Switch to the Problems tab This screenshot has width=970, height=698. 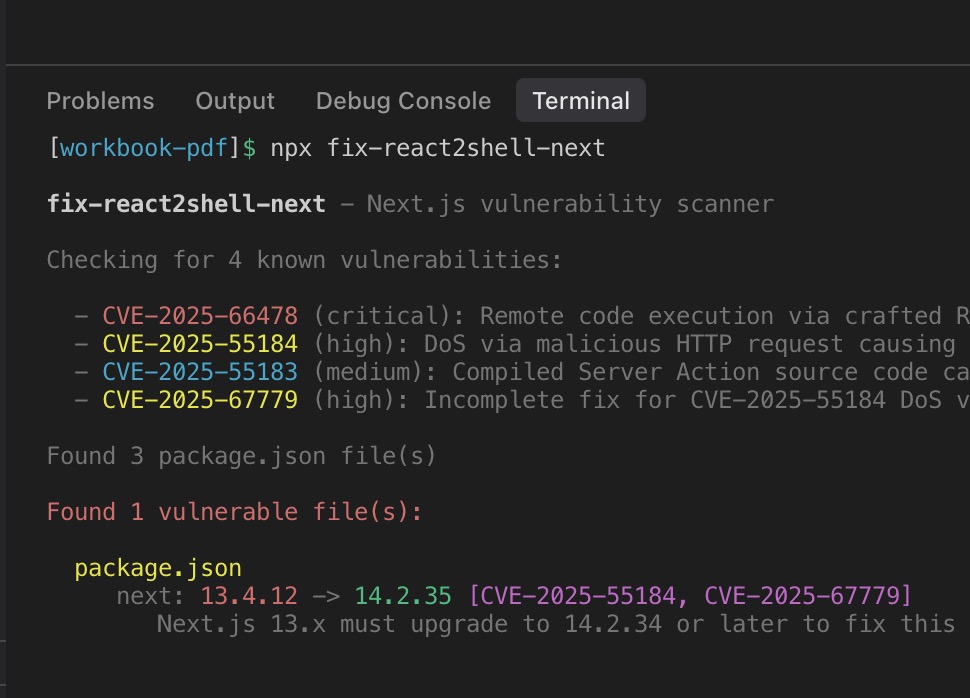(x=100, y=100)
